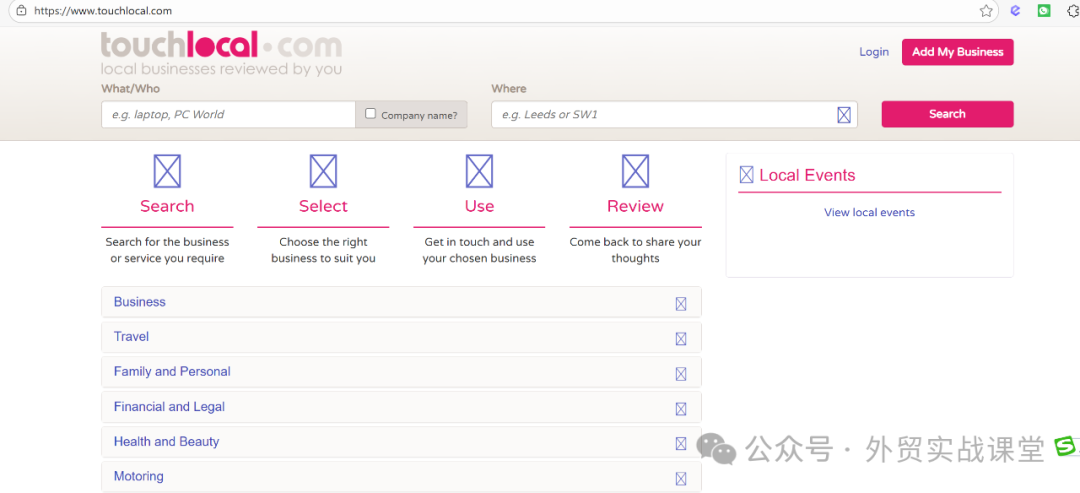This screenshot has height=493, width=1080.
Task: Focus the What/Who search field
Action: click(x=228, y=115)
